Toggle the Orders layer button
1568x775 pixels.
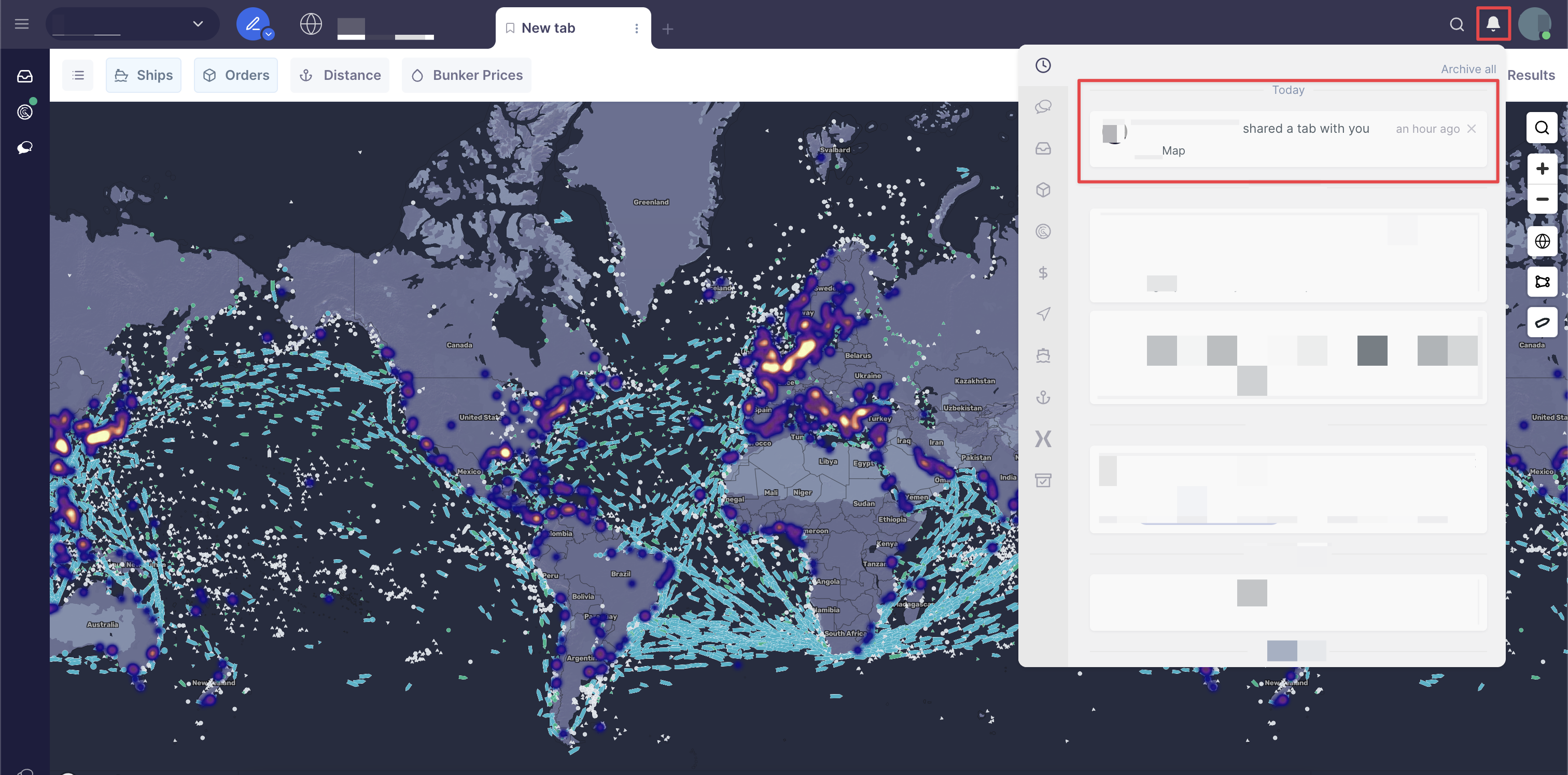tap(235, 75)
